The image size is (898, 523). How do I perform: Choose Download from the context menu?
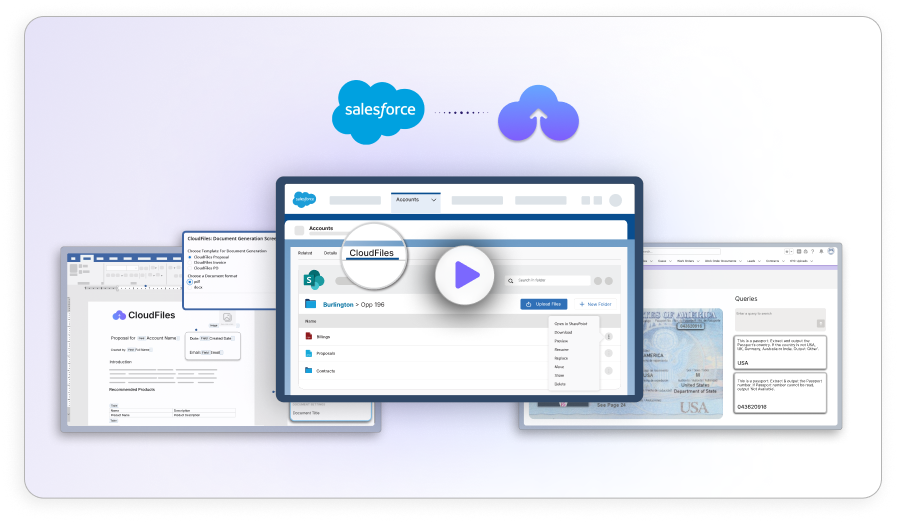[x=563, y=332]
